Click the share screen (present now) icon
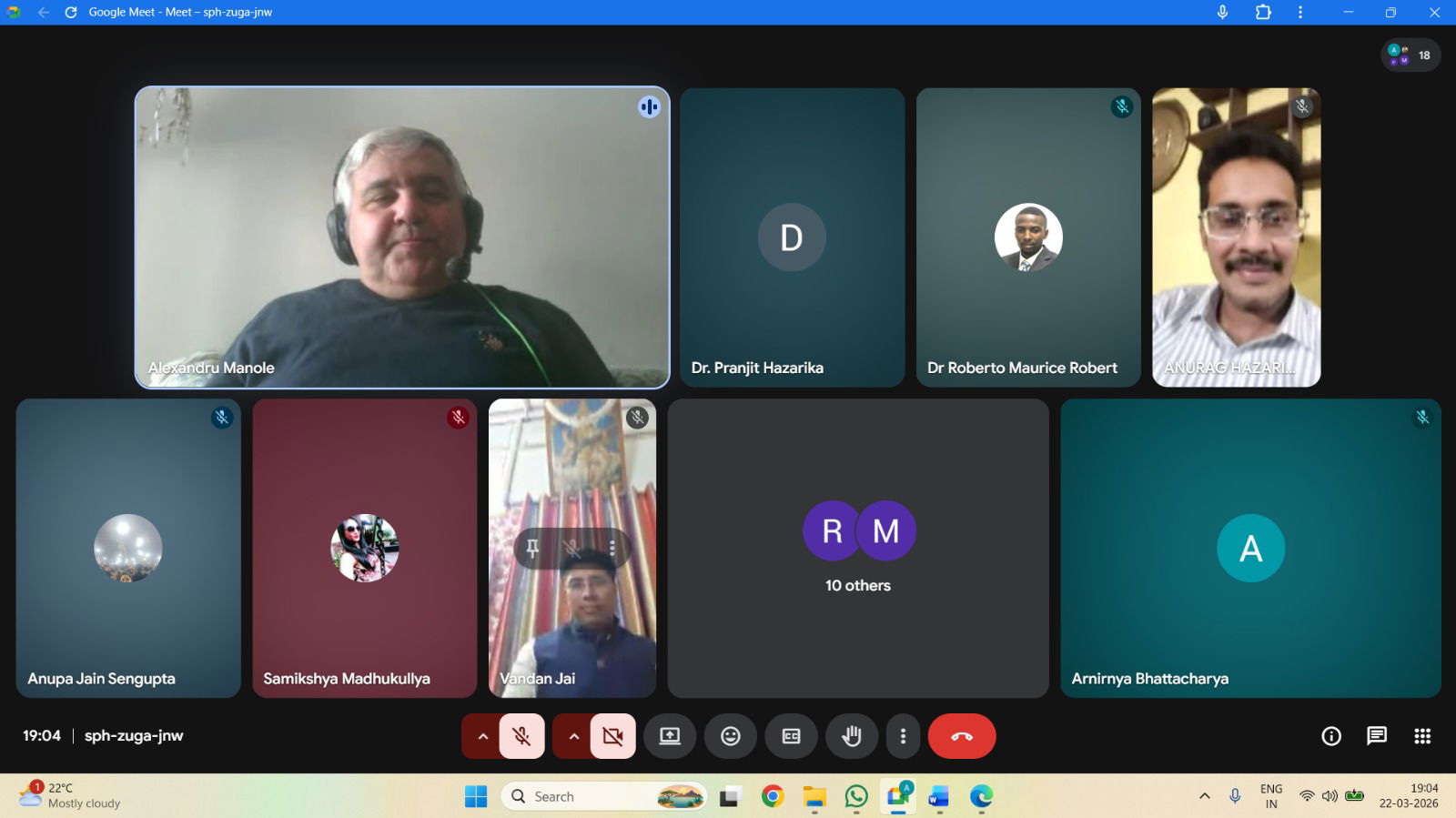The image size is (1456, 818). tap(670, 736)
